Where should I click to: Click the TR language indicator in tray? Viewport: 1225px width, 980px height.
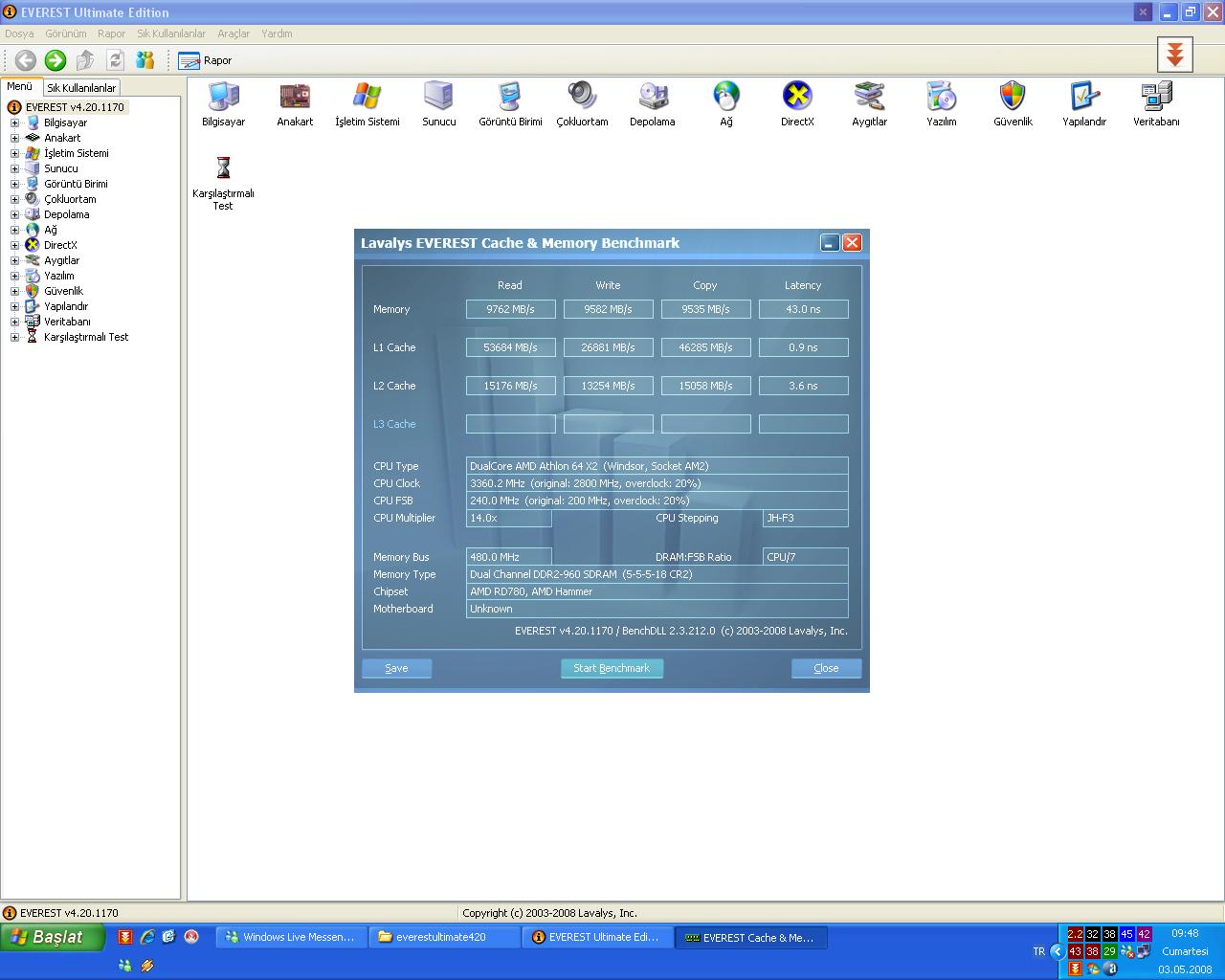[1039, 951]
